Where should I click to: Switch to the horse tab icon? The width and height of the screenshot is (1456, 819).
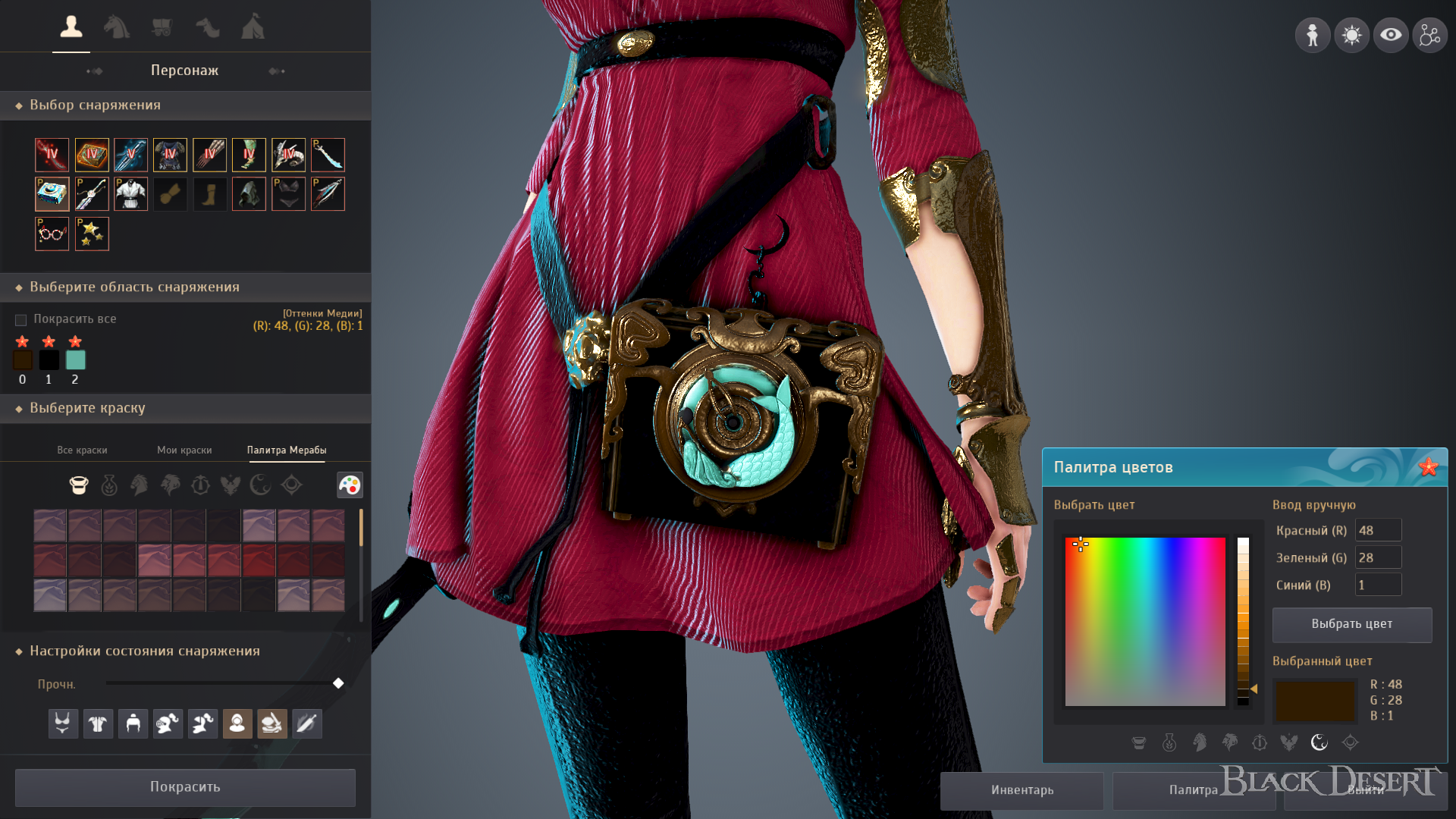coord(116,27)
